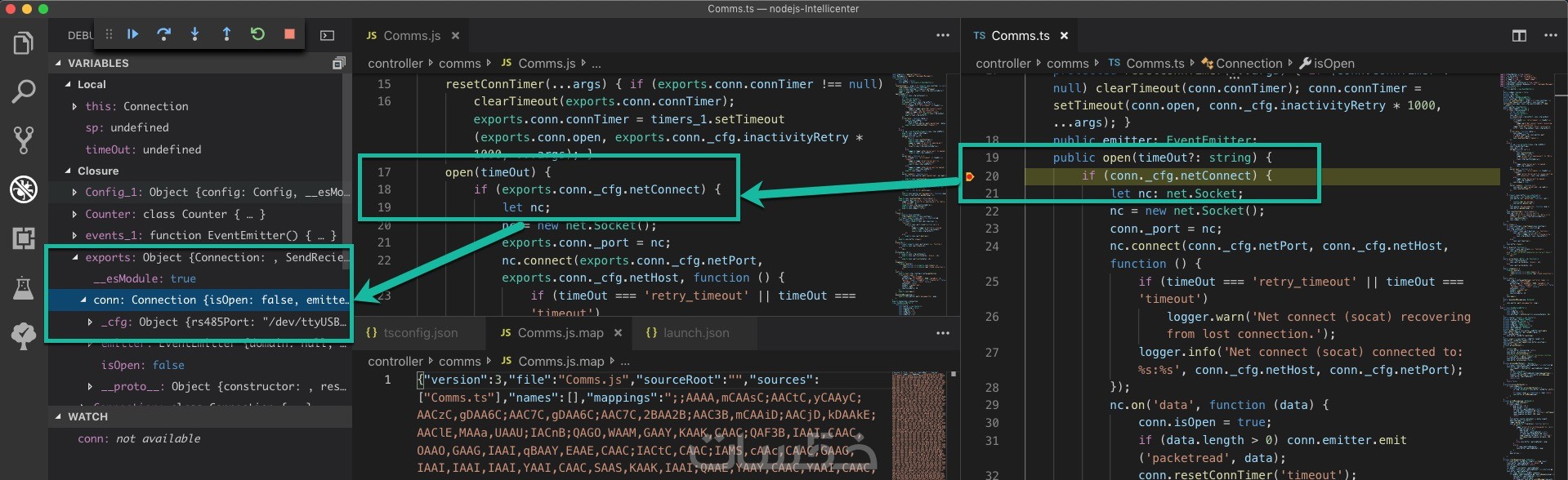Click 'controller' breadcrumb in Comms.js.map editor
Viewport: 1568px width, 480px height.
tap(395, 361)
